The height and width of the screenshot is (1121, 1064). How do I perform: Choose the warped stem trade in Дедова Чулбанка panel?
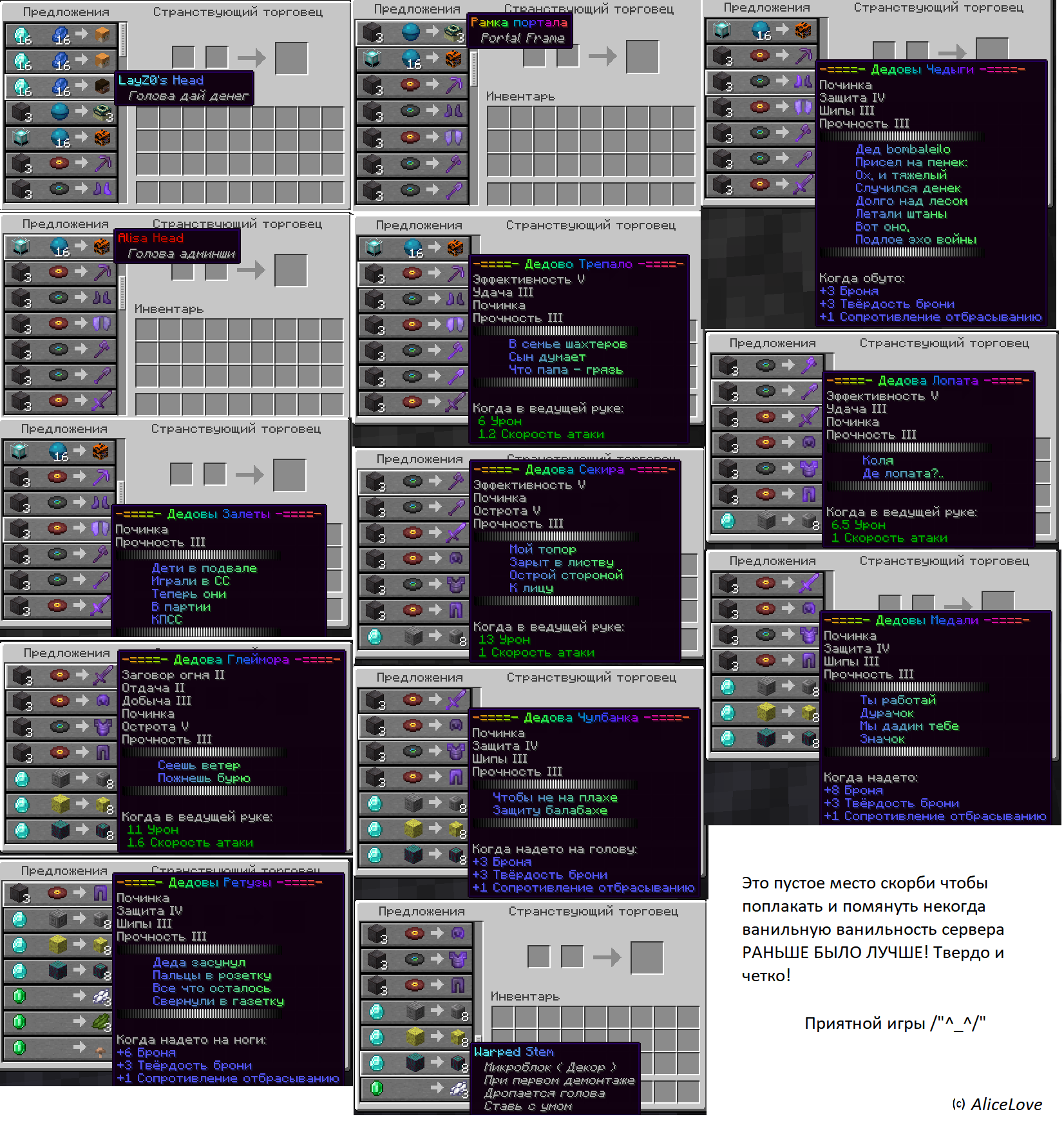click(414, 855)
